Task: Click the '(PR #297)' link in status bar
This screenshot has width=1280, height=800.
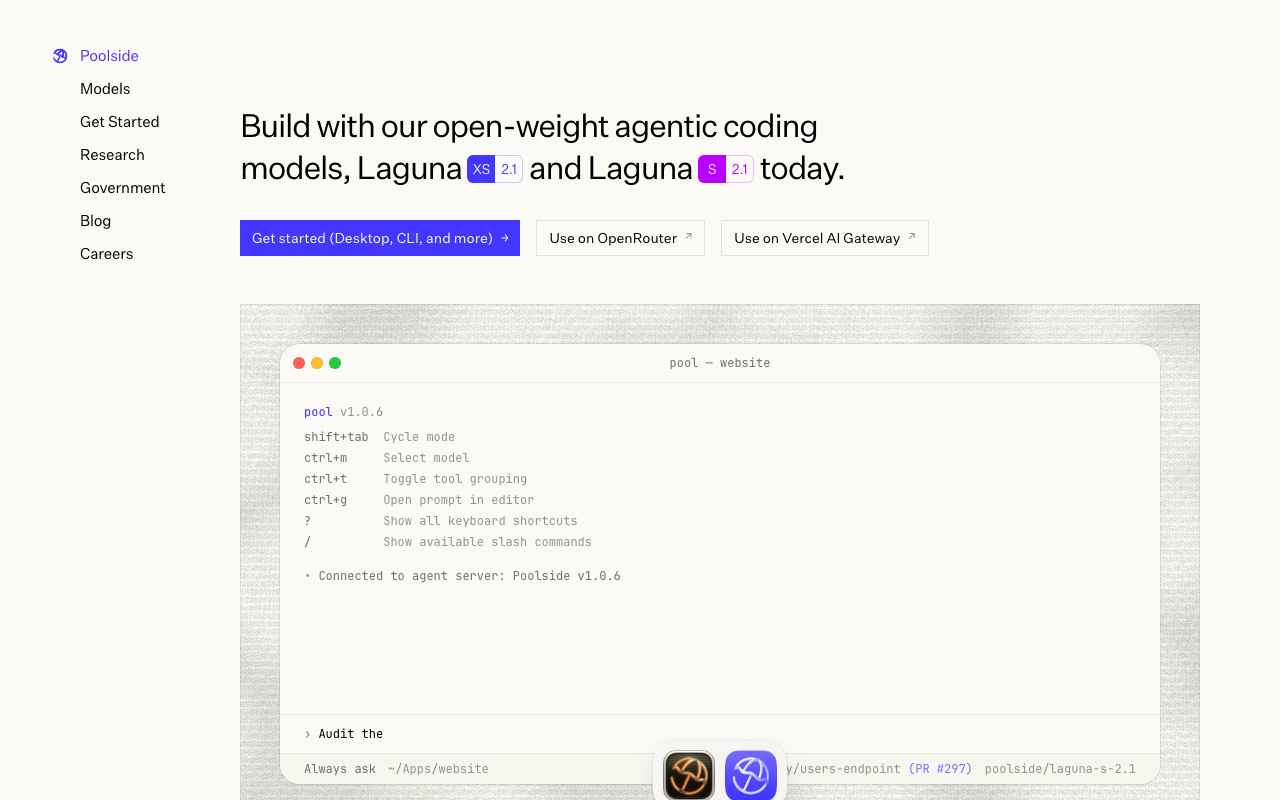Action: (940, 769)
